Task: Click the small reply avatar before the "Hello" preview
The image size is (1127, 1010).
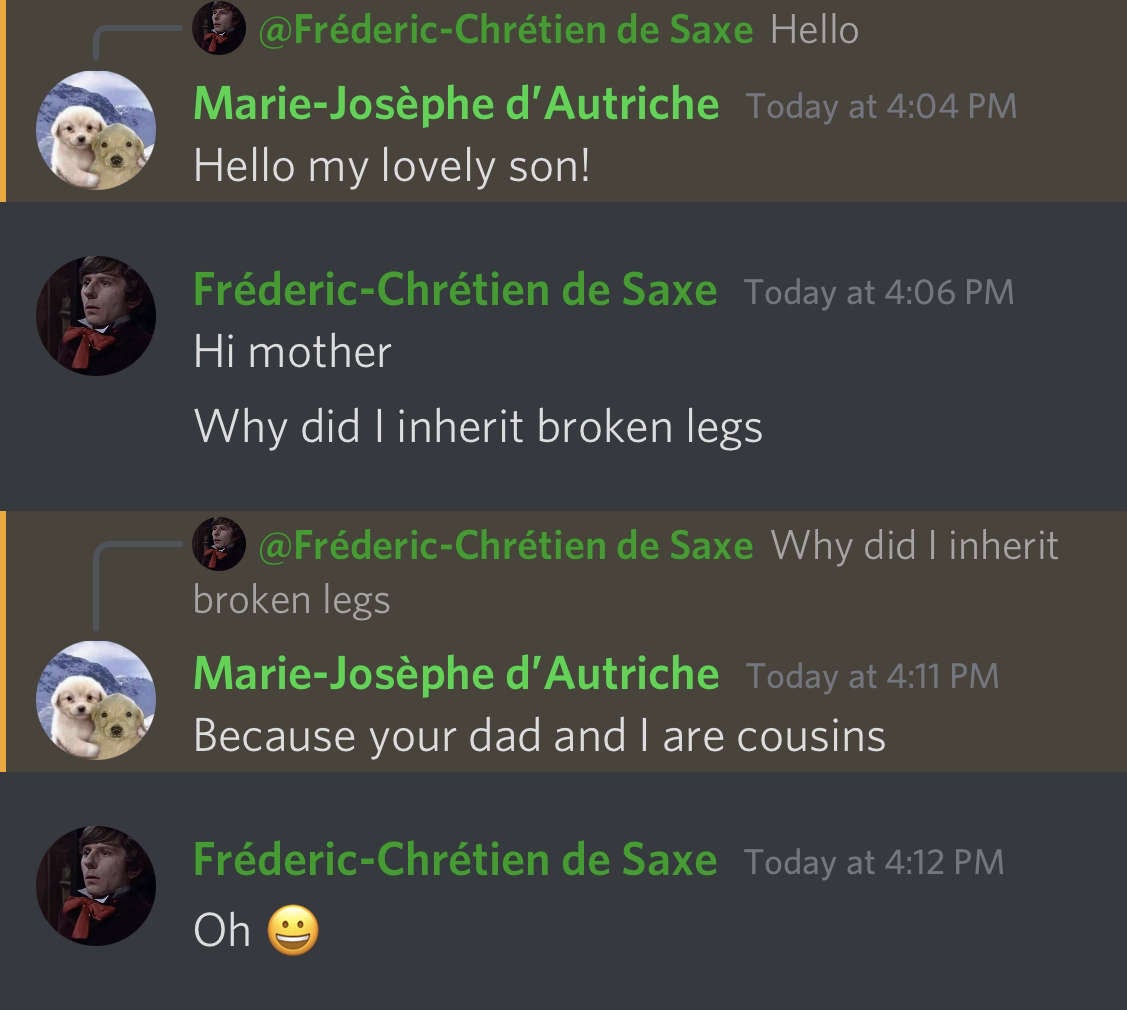Action: (x=218, y=28)
